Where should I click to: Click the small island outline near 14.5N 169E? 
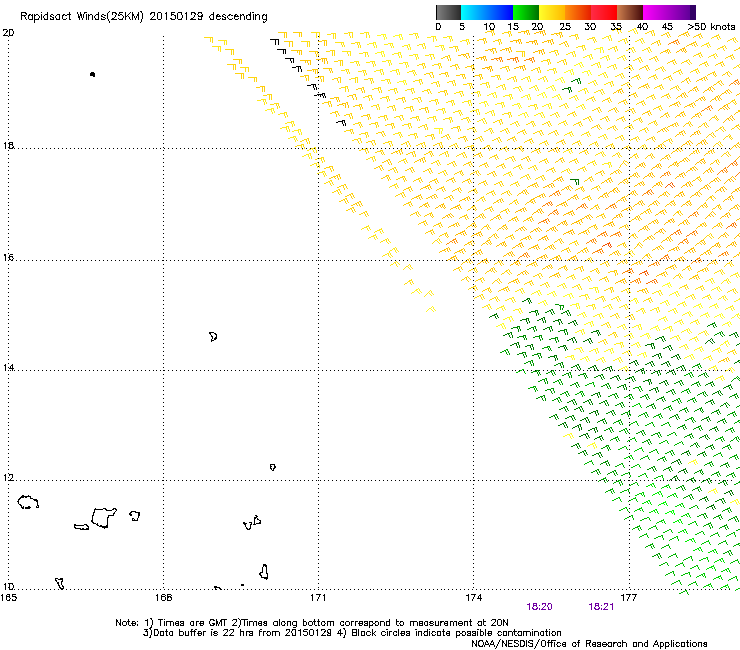(x=213, y=337)
